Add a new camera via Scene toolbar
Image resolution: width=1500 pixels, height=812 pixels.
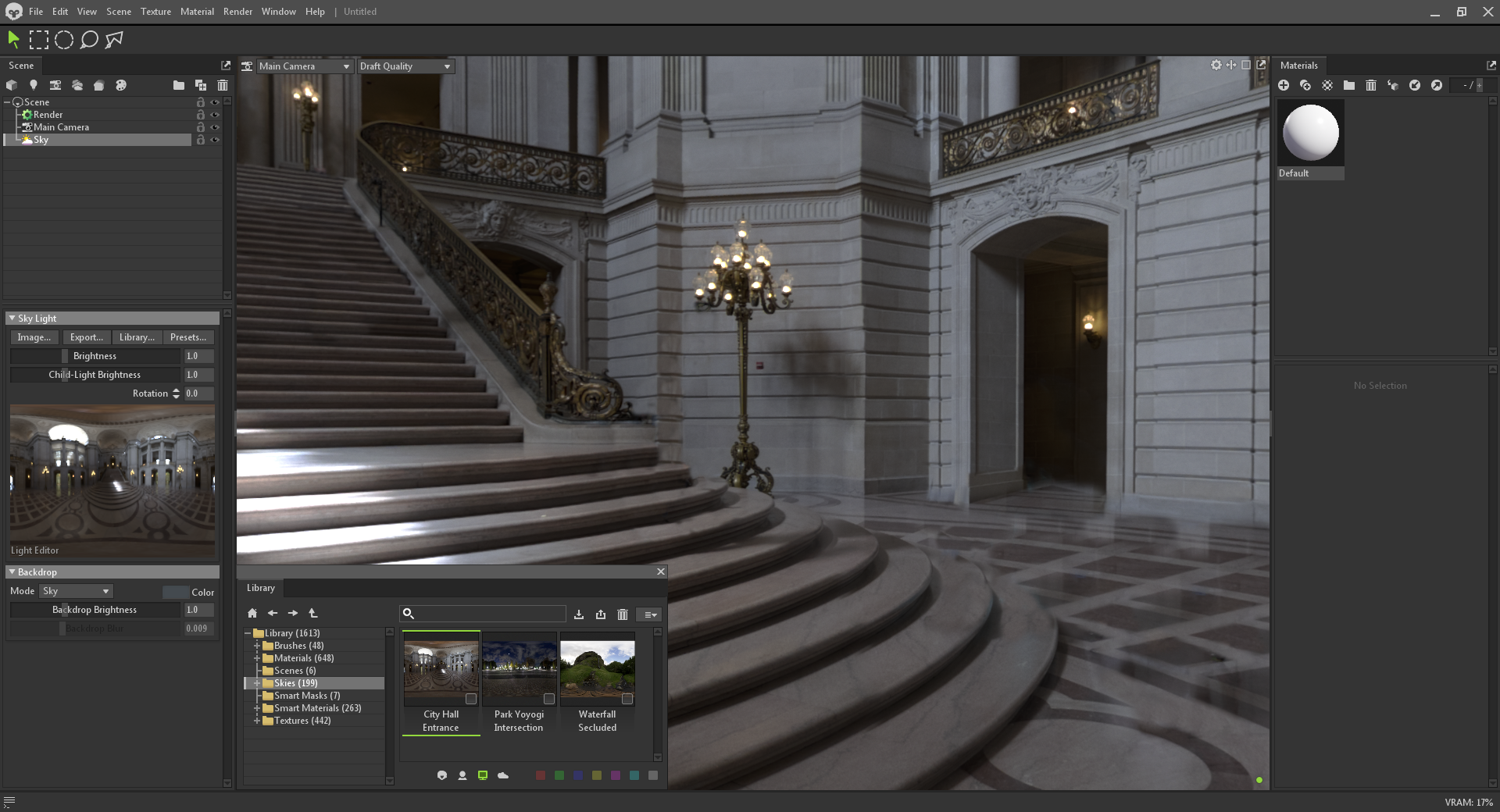[55, 85]
